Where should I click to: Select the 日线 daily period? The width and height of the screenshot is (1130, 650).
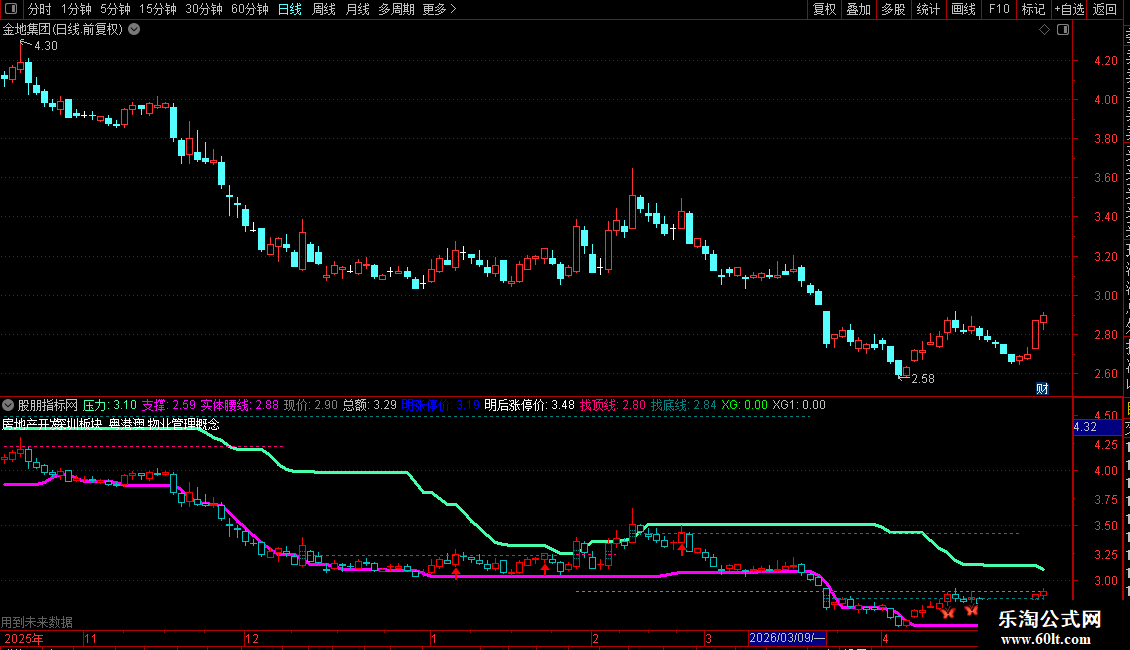pyautogui.click(x=290, y=9)
